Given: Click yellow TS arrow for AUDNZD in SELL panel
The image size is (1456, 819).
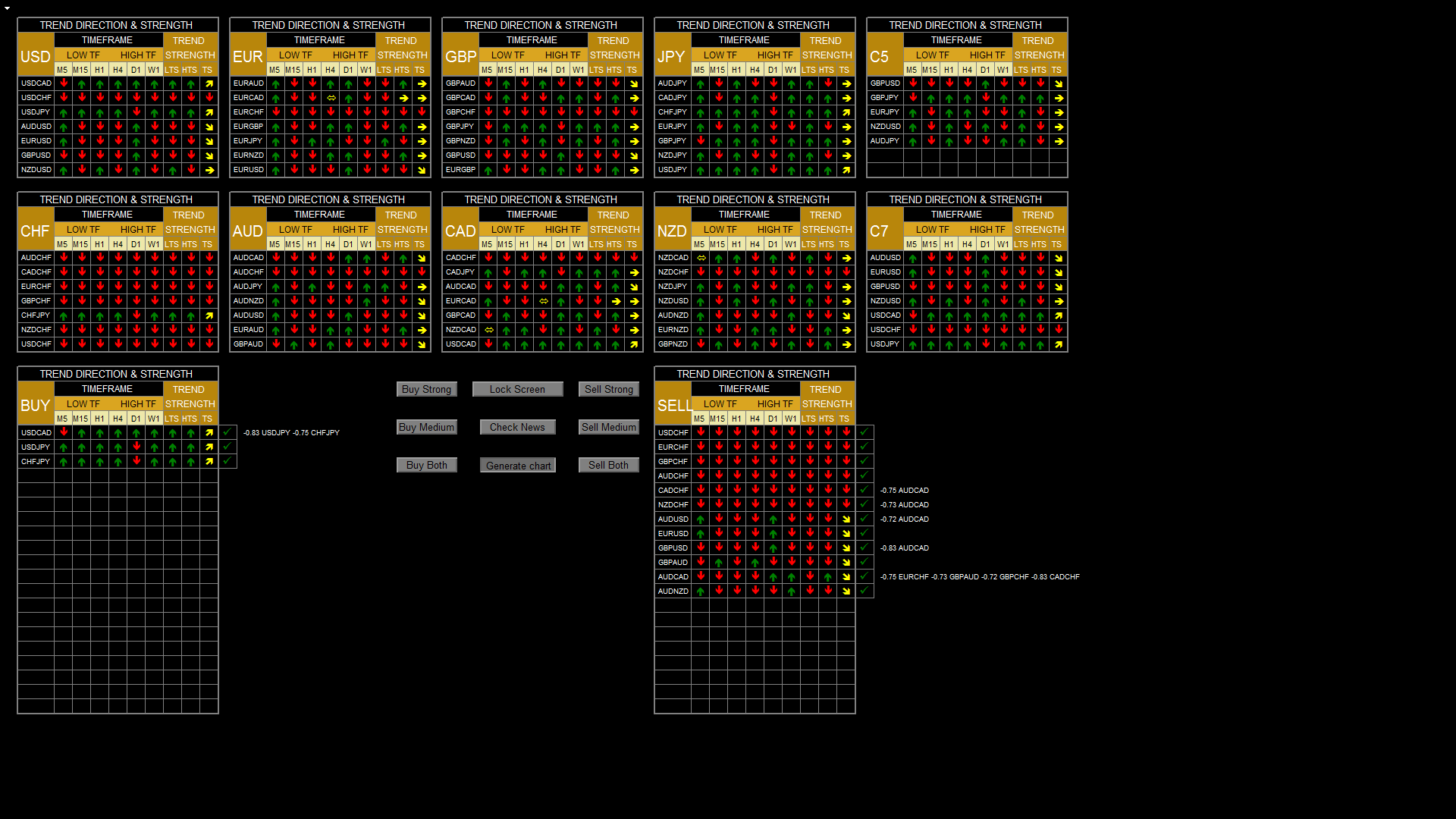Looking at the screenshot, I should point(846,591).
